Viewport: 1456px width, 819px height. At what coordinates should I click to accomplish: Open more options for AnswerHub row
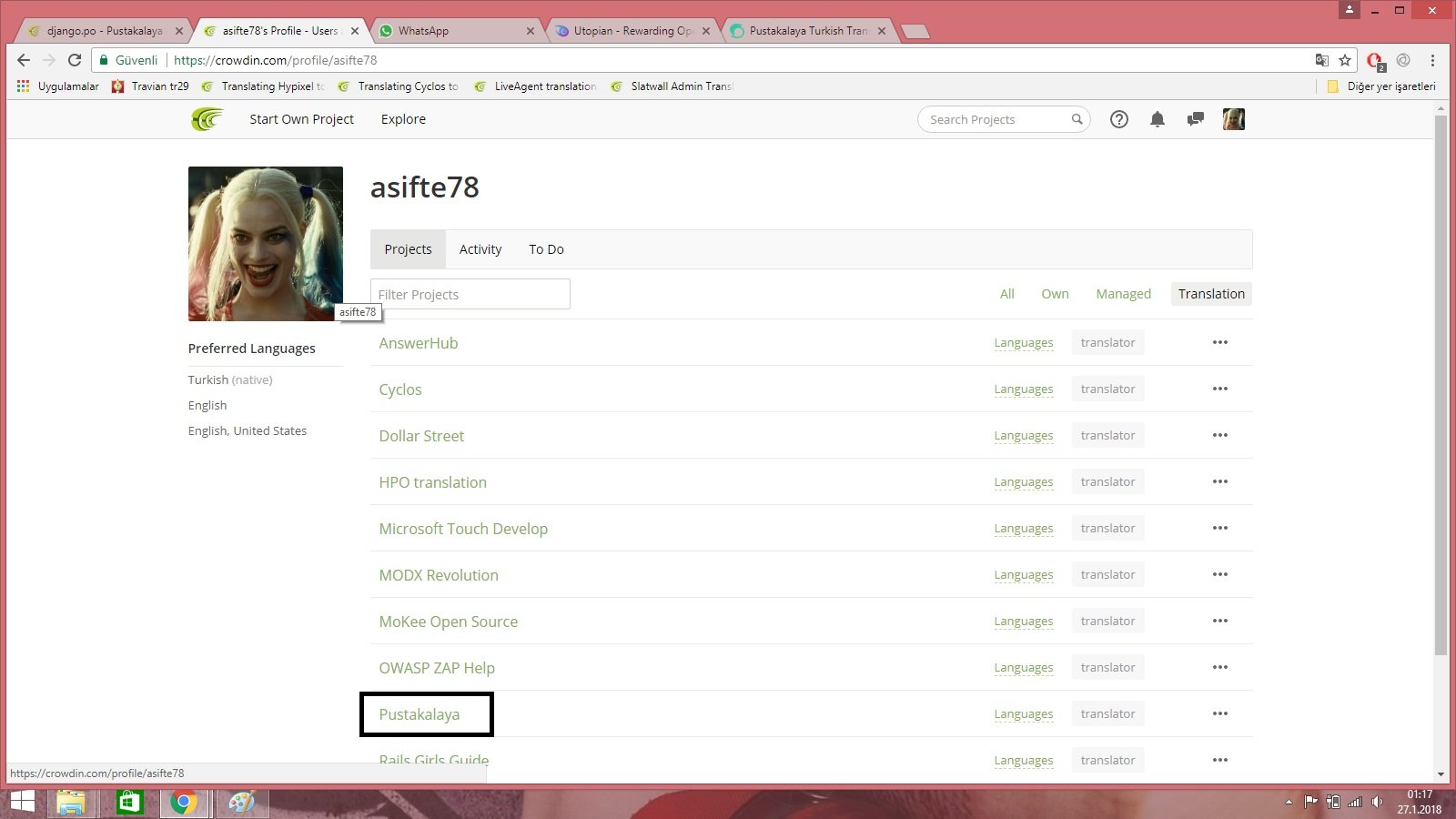1220,342
